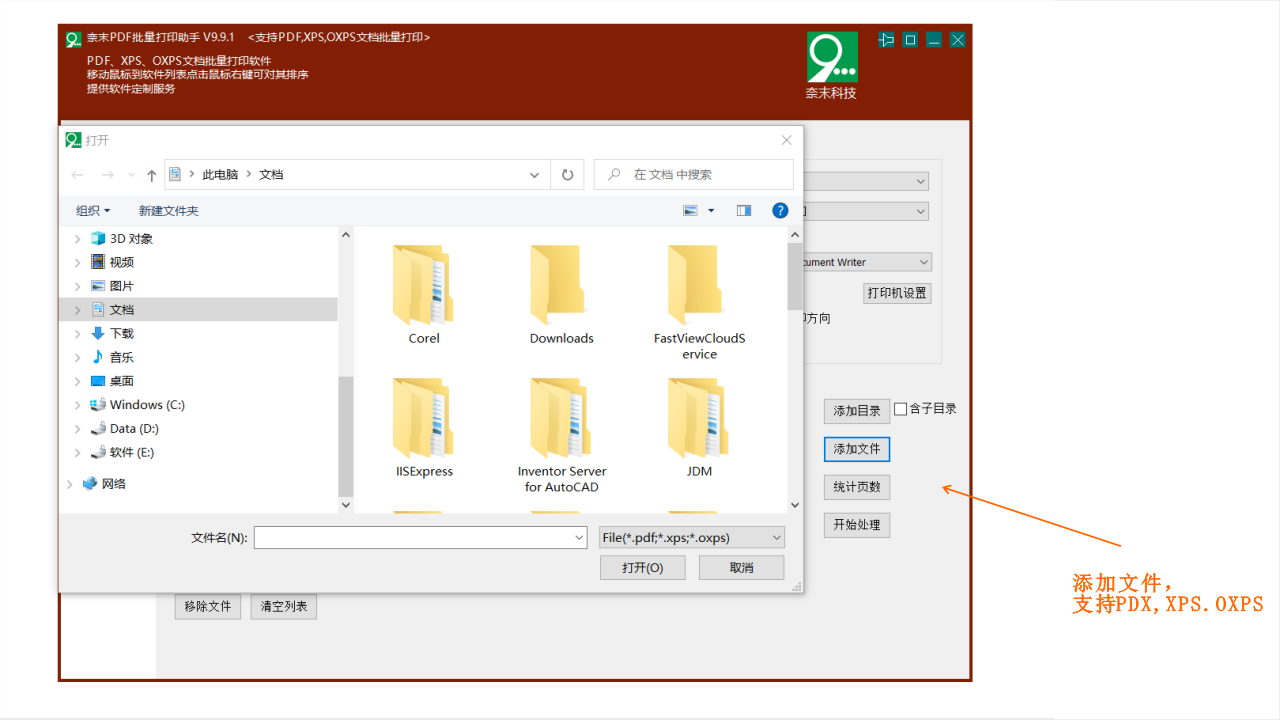The height and width of the screenshot is (720, 1280).
Task: Expand the Windows (C:) drive node
Action: coord(78,405)
